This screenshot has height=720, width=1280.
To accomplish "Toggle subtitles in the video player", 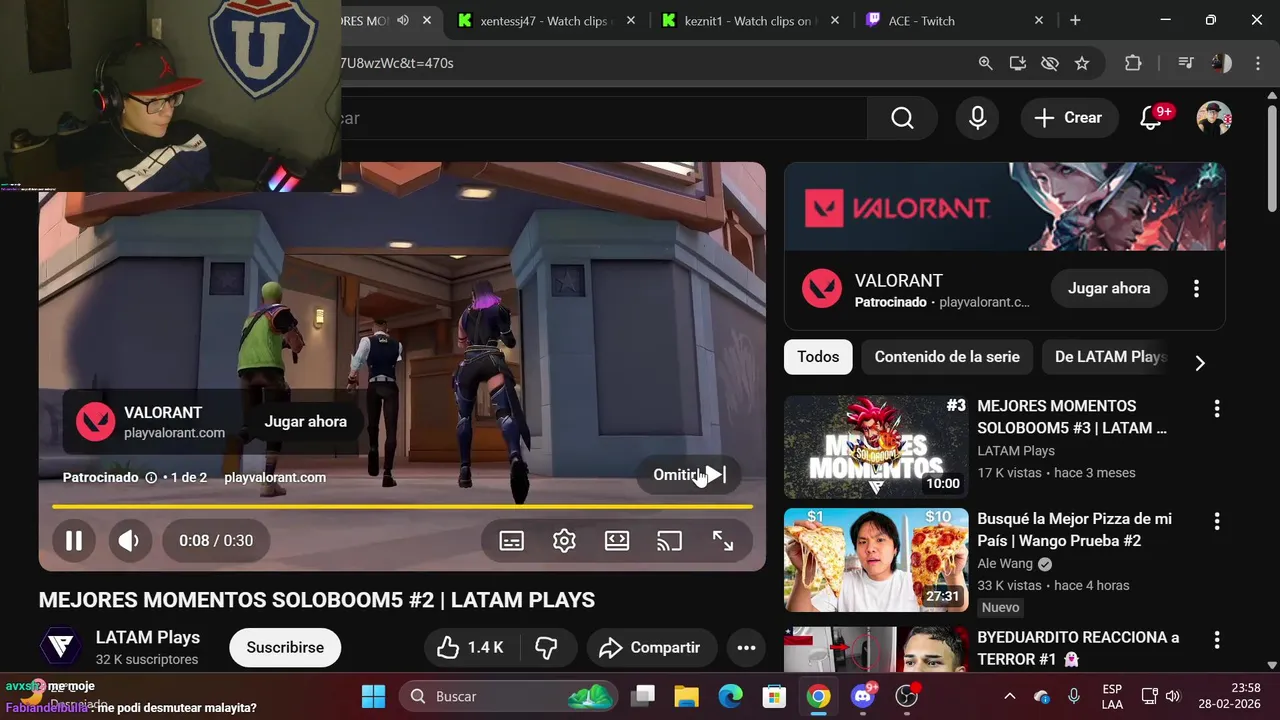I will point(511,541).
